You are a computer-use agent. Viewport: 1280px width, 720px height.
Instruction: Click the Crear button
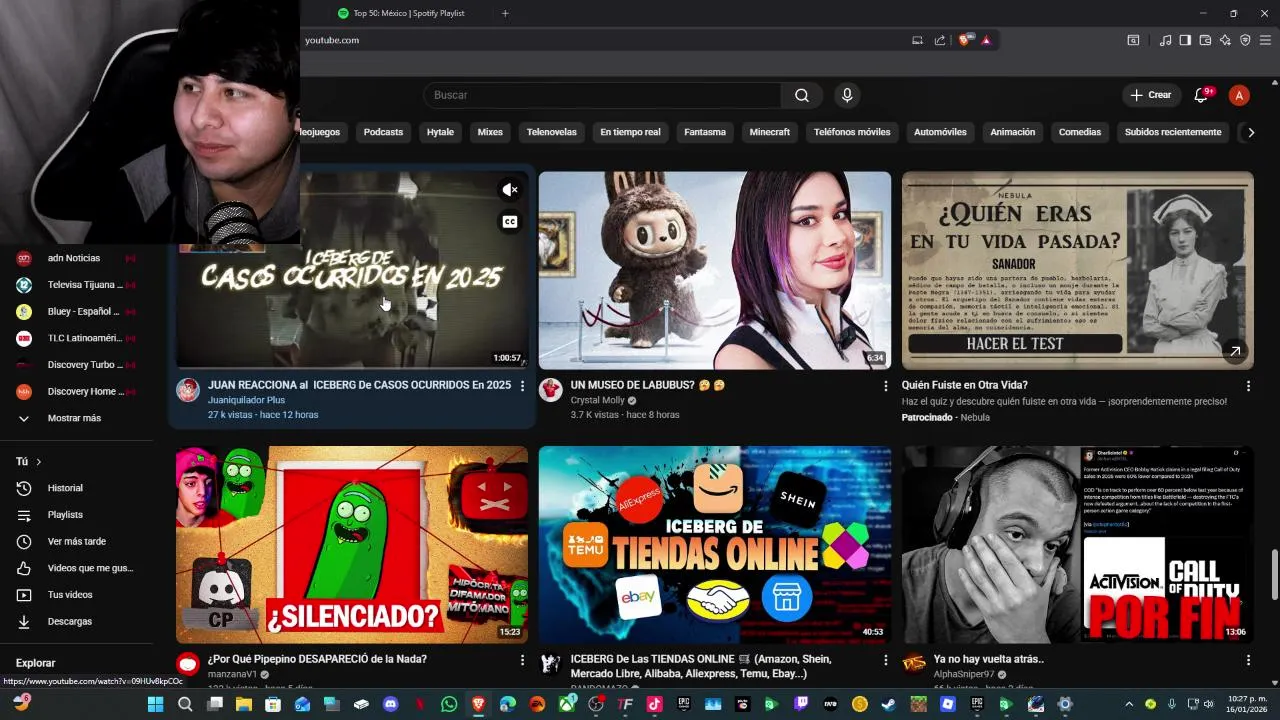tap(1151, 95)
